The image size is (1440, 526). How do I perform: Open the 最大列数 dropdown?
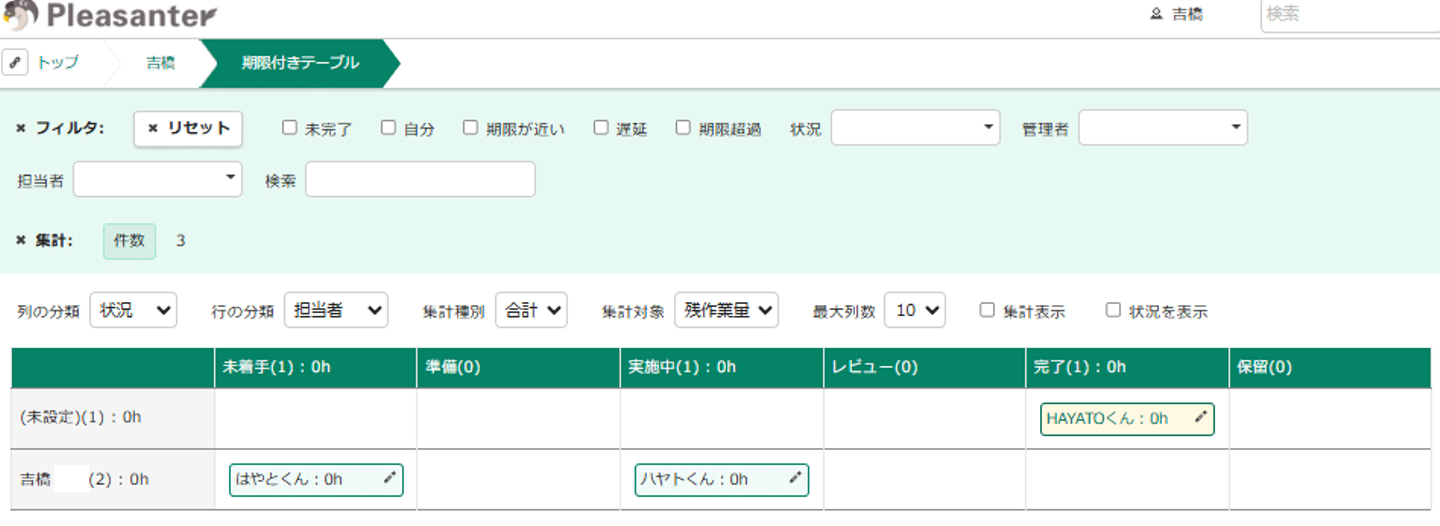tap(915, 310)
